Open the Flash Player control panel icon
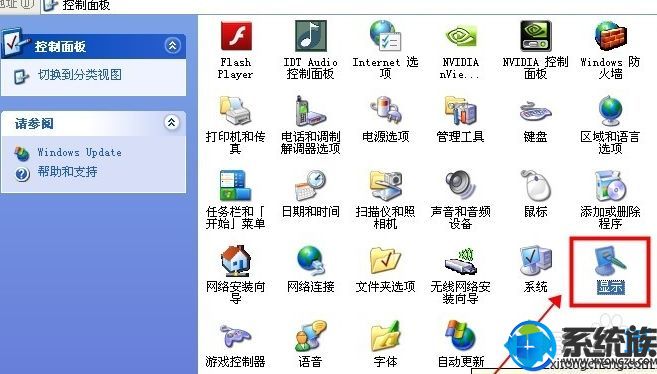The height and width of the screenshot is (374, 657). 236,37
